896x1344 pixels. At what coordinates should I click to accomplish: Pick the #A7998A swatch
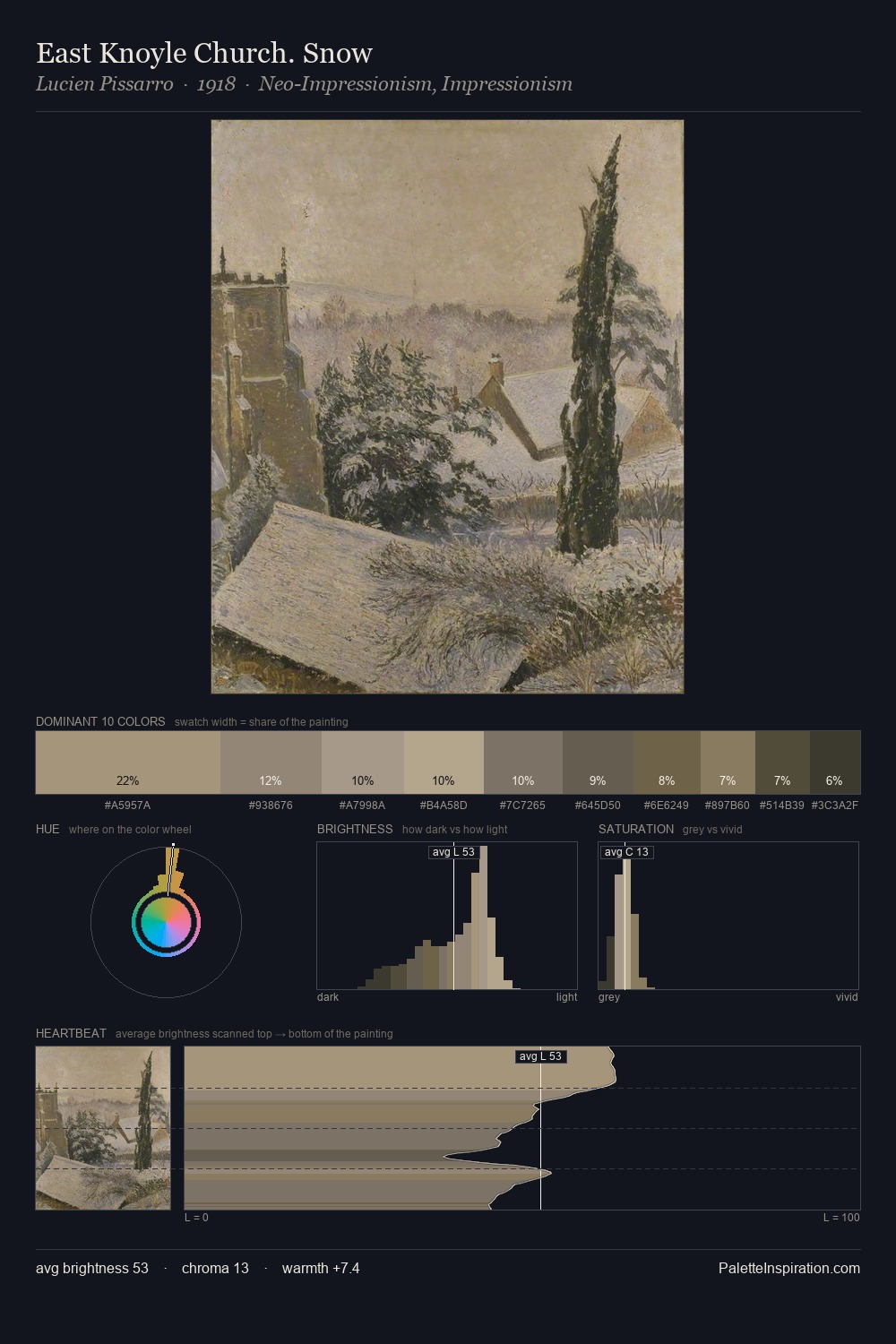[363, 762]
